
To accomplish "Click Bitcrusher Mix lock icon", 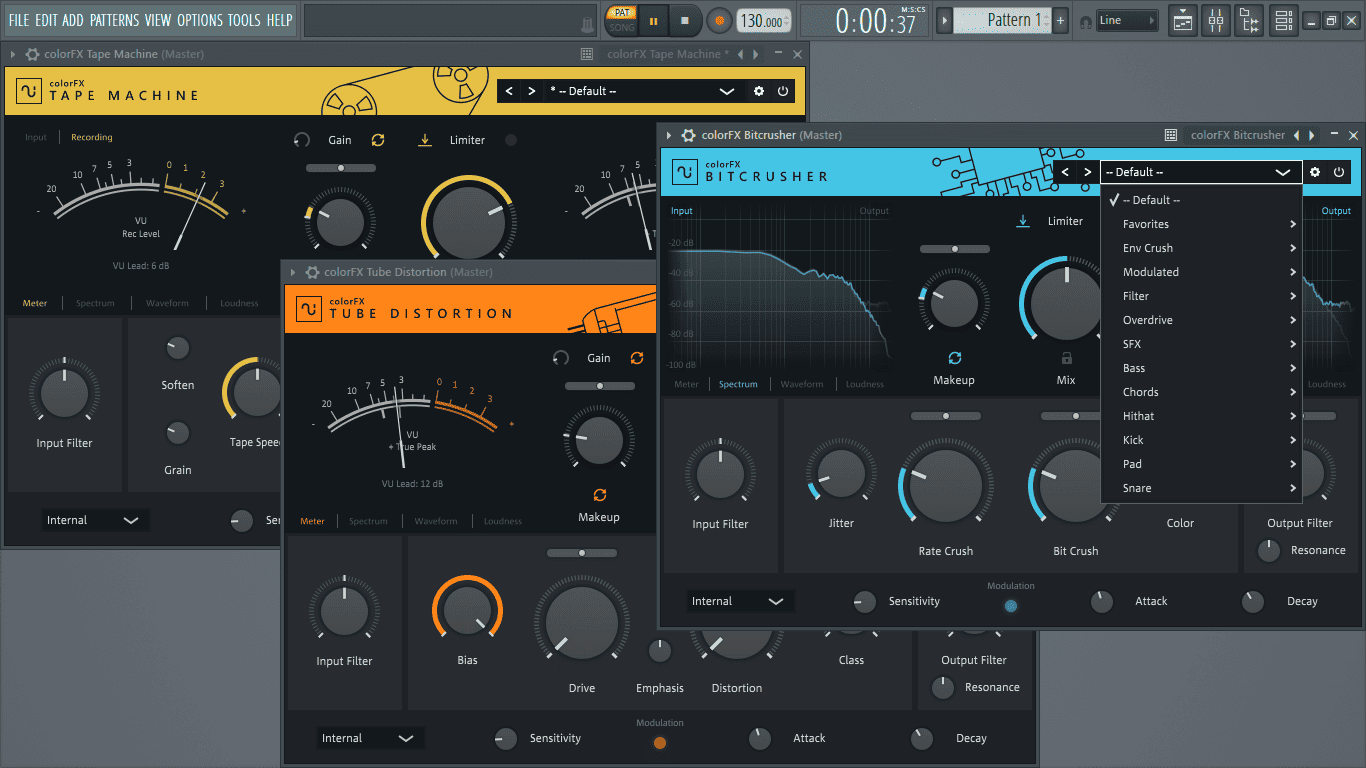I will (x=1066, y=358).
